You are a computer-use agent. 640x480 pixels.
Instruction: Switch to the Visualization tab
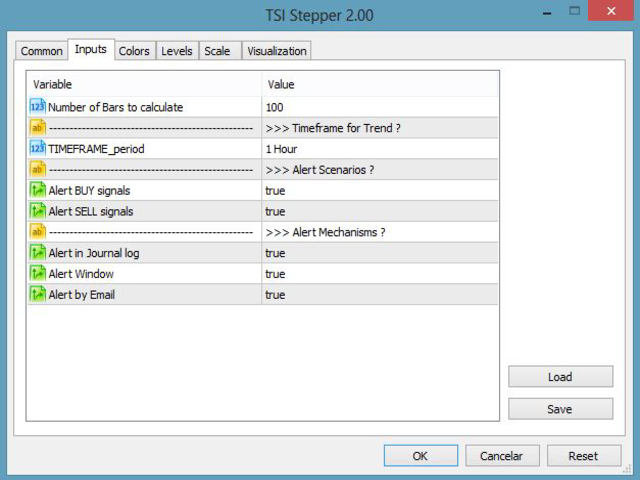point(277,51)
